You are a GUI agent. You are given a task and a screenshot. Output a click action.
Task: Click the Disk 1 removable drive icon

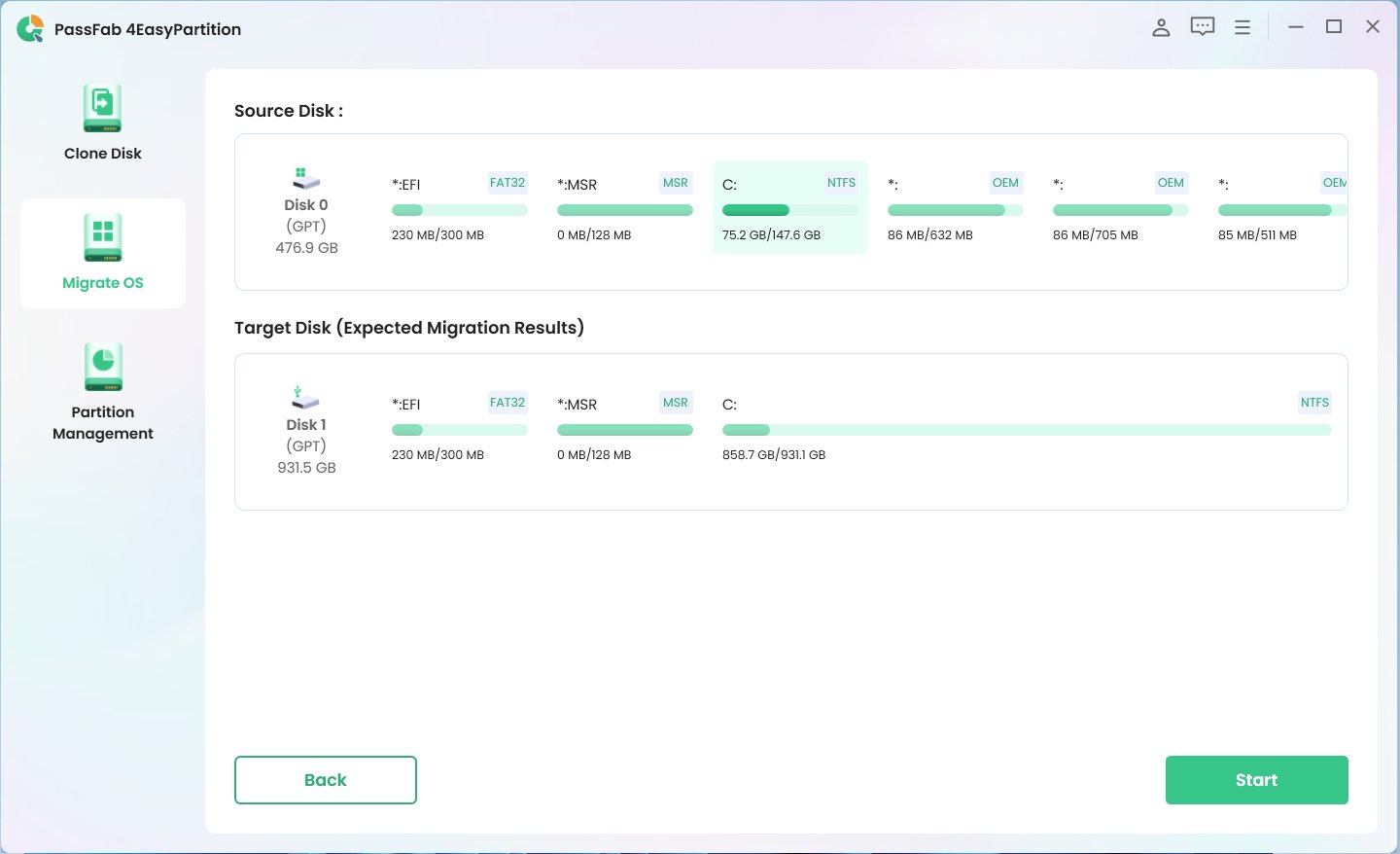[305, 398]
